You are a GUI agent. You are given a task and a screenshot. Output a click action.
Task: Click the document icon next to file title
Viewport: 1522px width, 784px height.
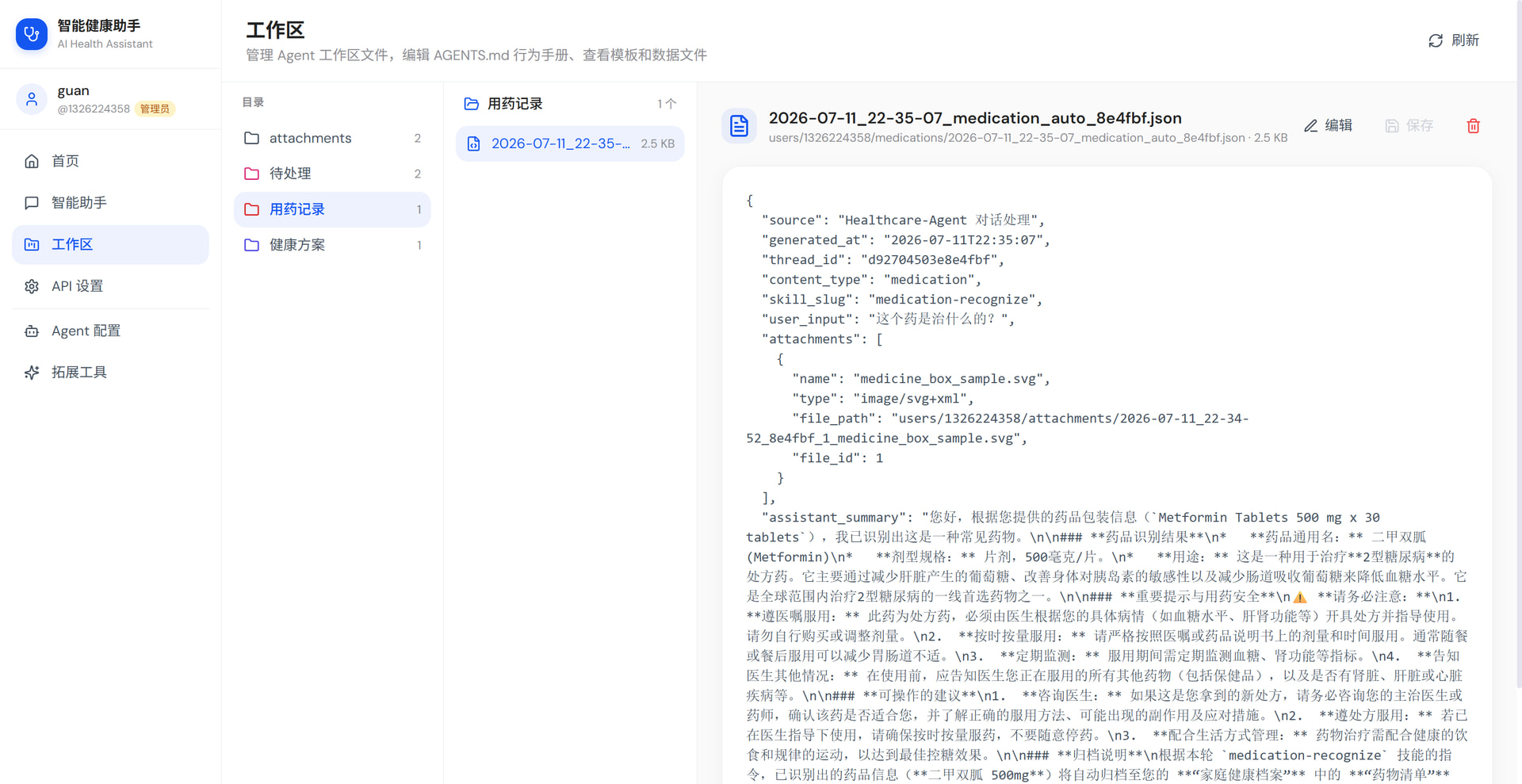(739, 126)
